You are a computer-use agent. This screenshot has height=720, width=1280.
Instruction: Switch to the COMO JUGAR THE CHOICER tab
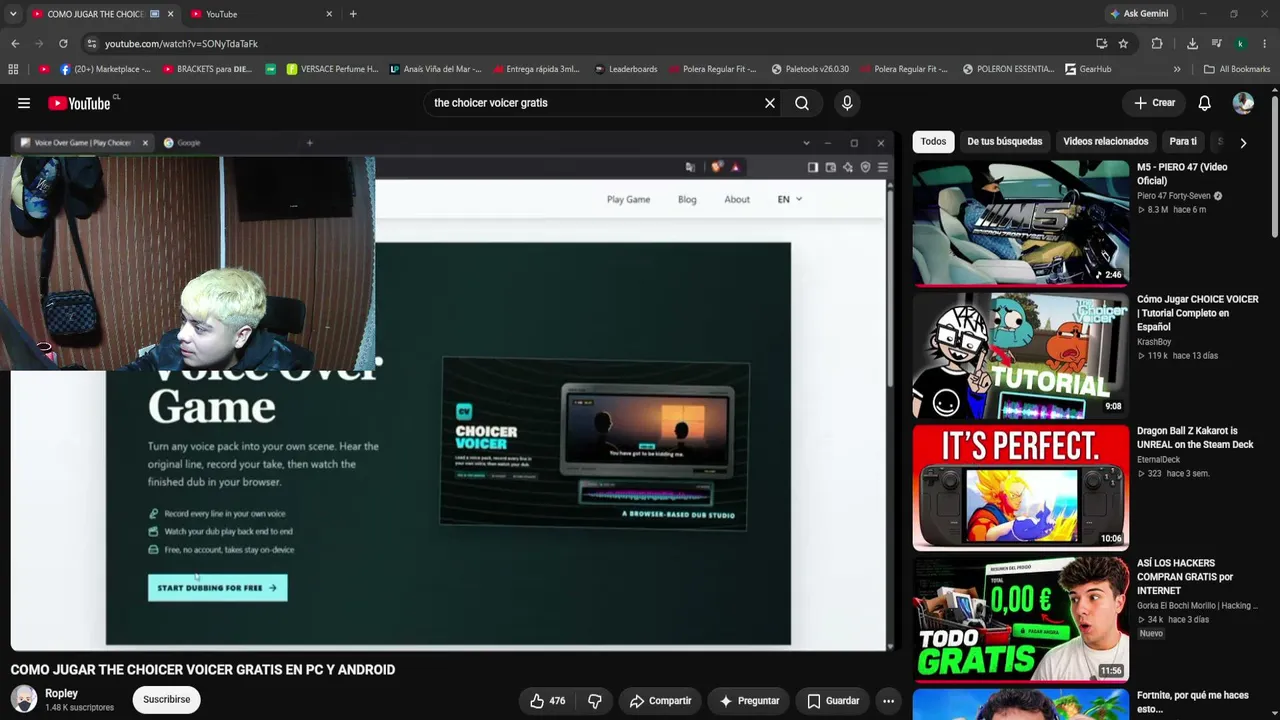click(x=102, y=14)
